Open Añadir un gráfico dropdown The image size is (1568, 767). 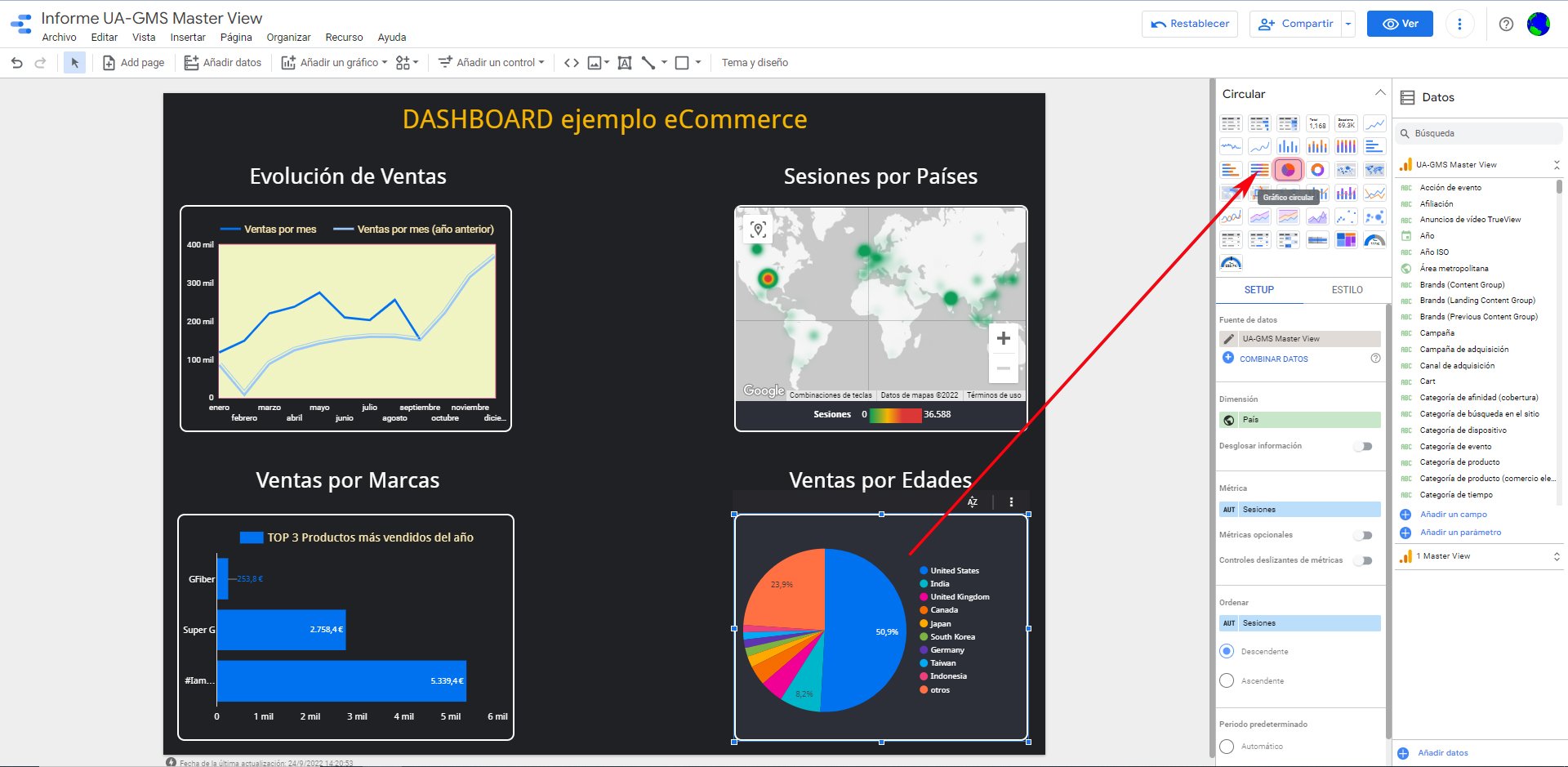tap(334, 63)
